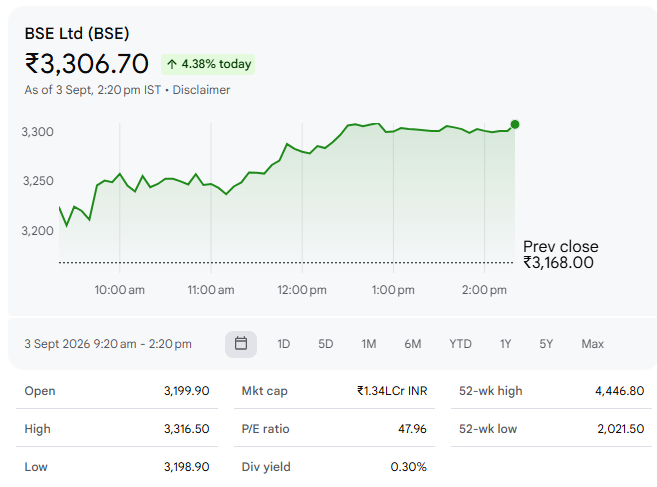This screenshot has width=657, height=487.
Task: Open the calendar date range picker
Action: [x=241, y=344]
